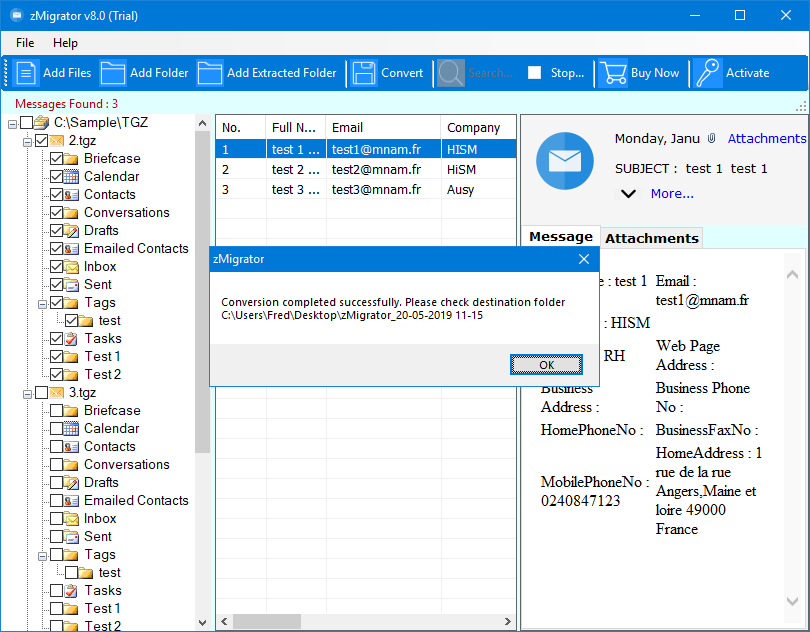Click the Tasks icon under 3.tgz
The height and width of the screenshot is (632, 810).
(x=71, y=591)
